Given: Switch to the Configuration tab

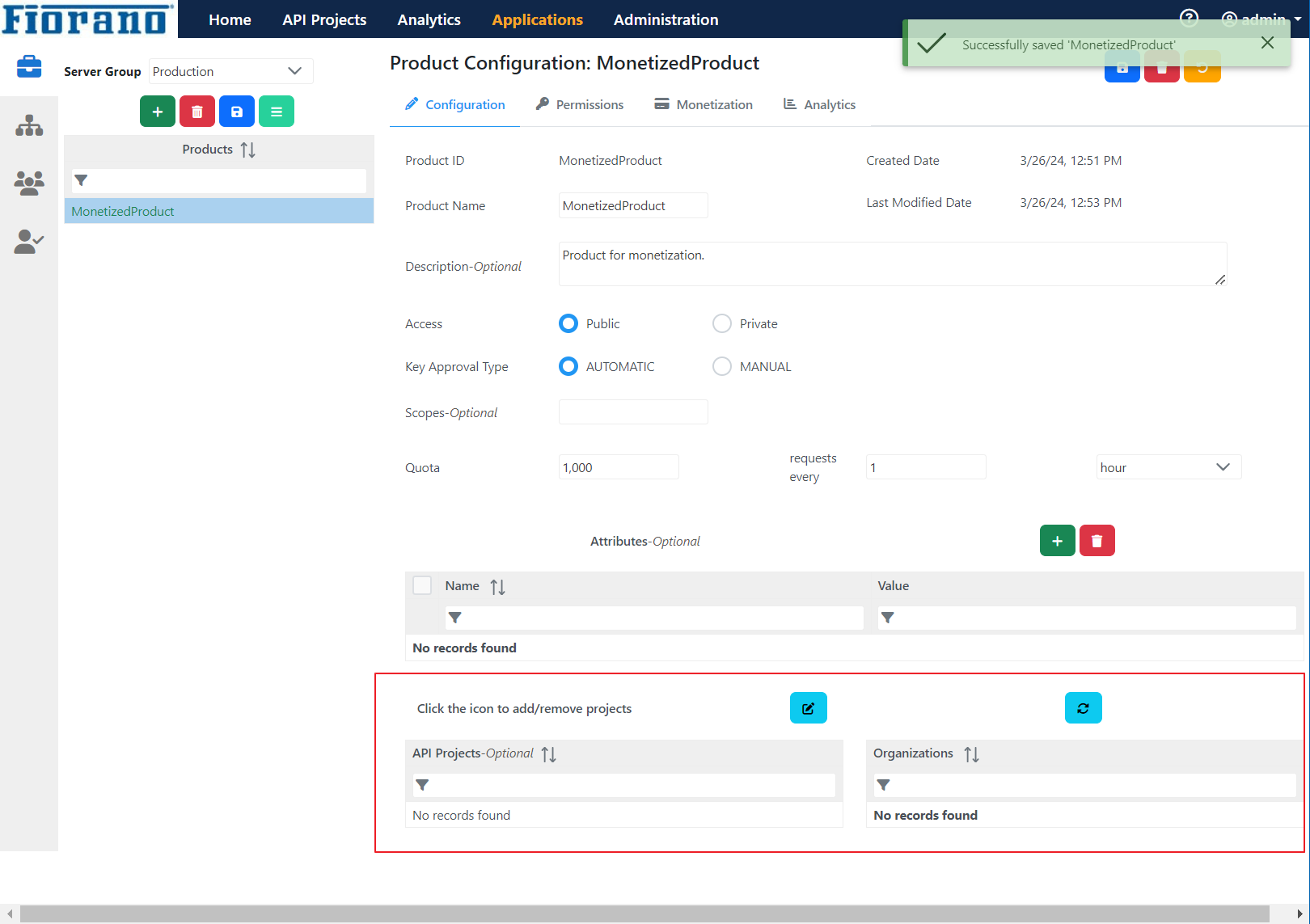Looking at the screenshot, I should point(455,104).
